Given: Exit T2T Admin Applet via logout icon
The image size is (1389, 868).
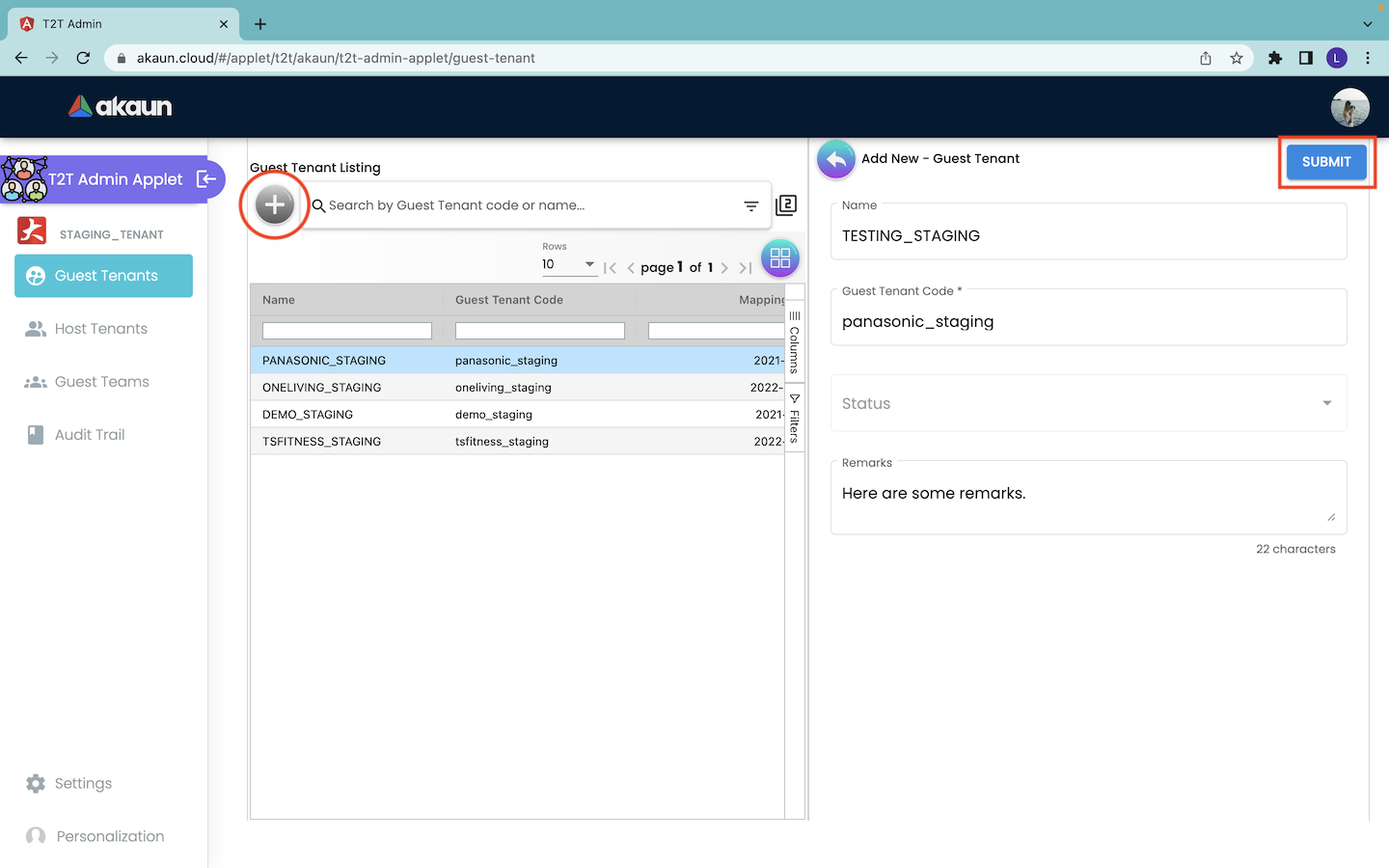Looking at the screenshot, I should click(206, 178).
